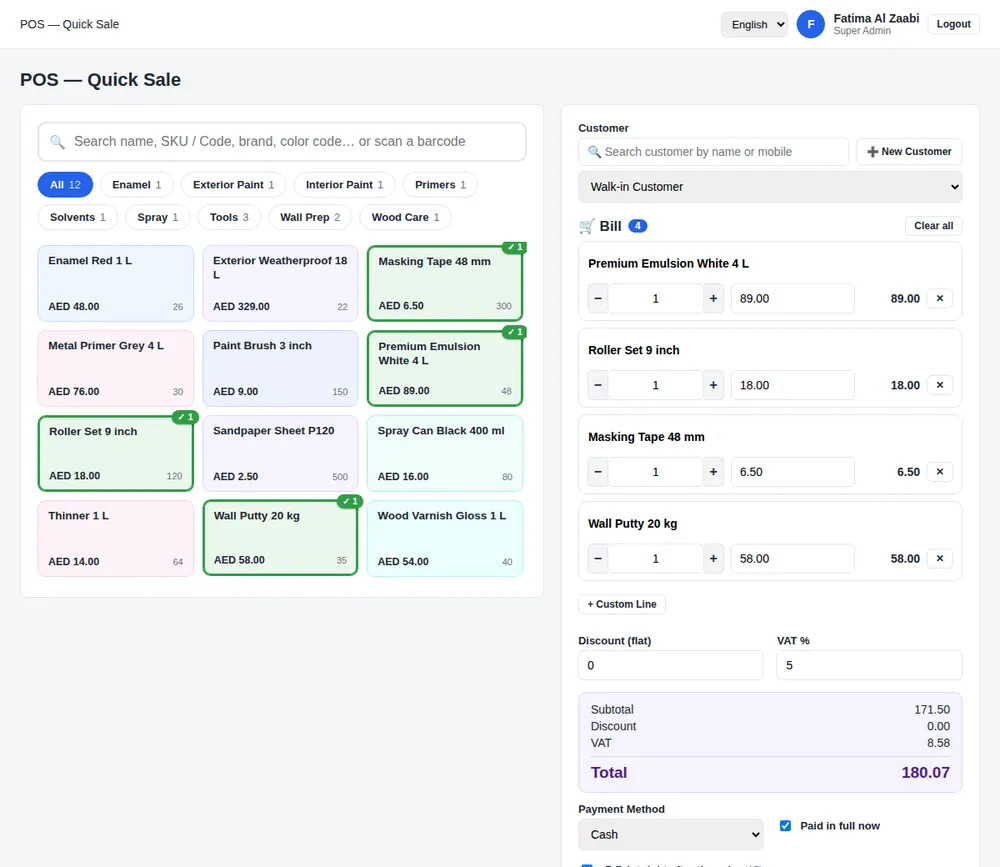The width and height of the screenshot is (1000, 867).
Task: Filter products by Wood Care category
Action: point(405,217)
